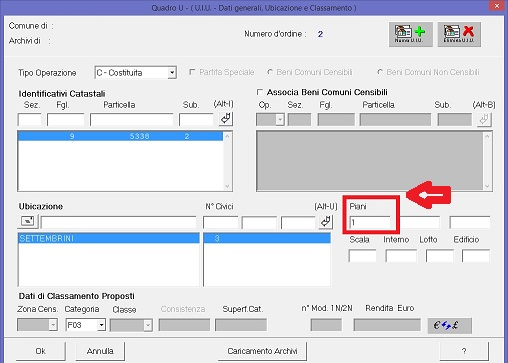This screenshot has height=363, width=508.
Task: Enable Associa Beni Comuni Censibili checkbox
Action: point(260,92)
